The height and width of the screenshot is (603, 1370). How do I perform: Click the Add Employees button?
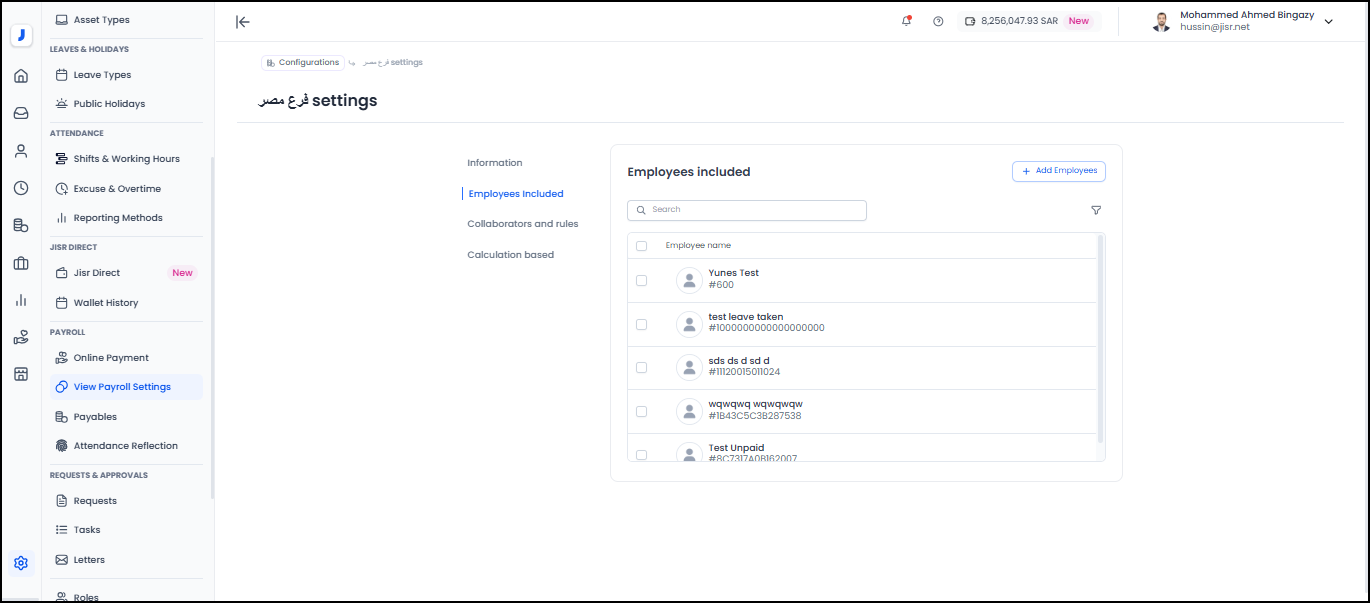[1058, 171]
